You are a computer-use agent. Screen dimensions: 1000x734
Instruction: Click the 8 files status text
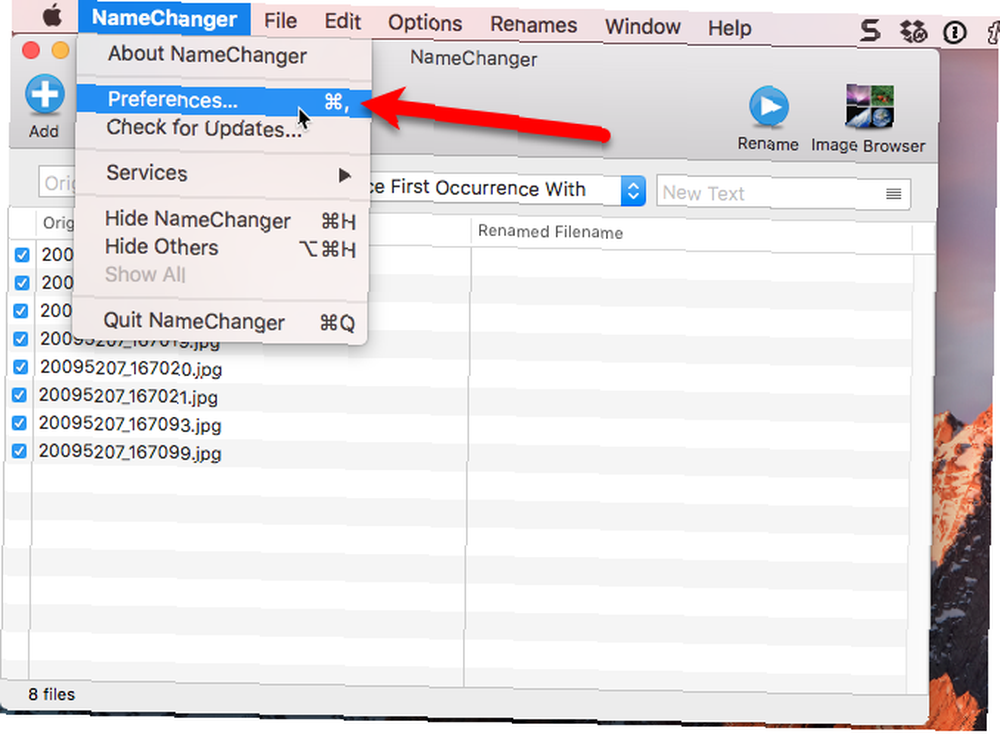[52, 694]
